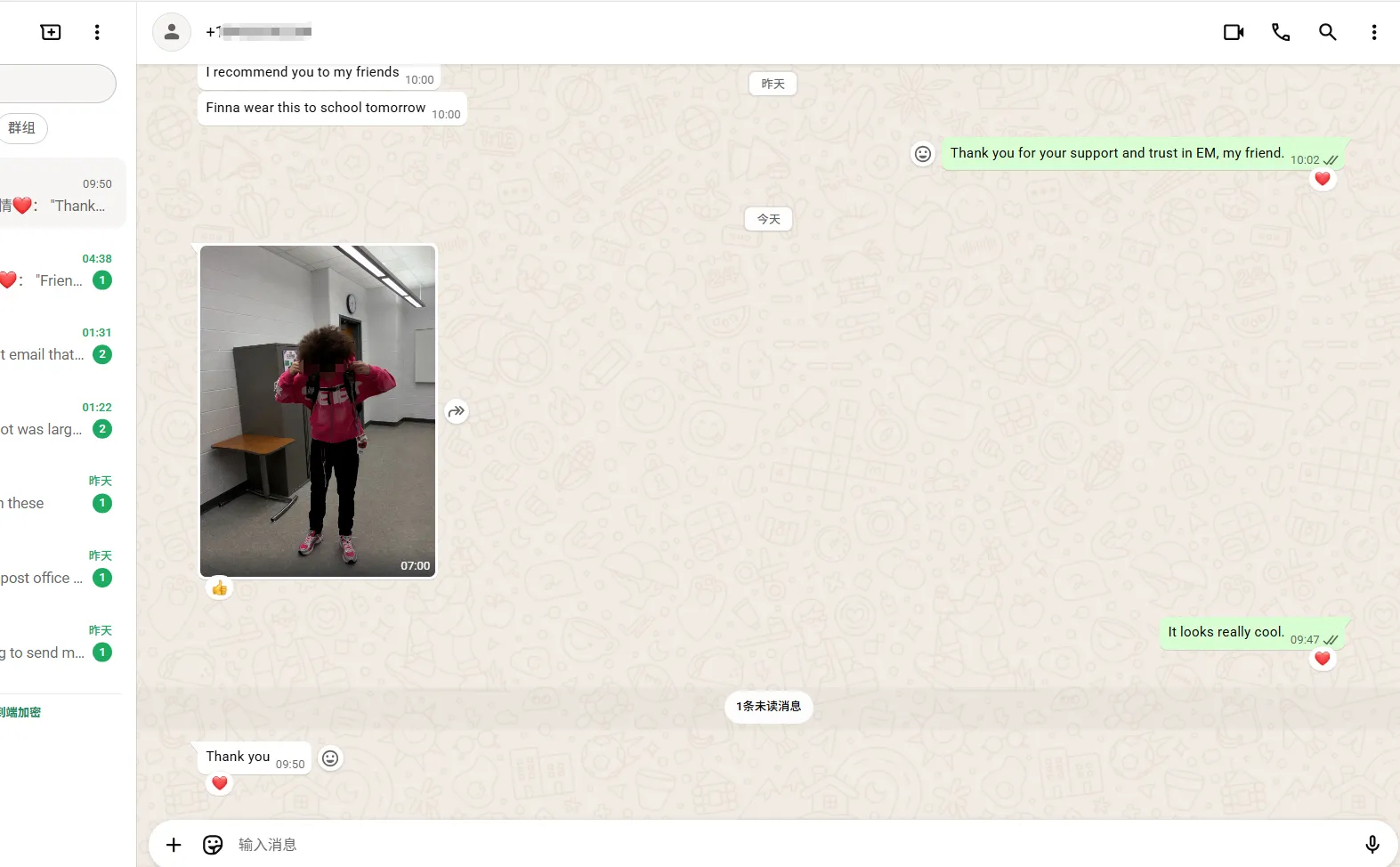
Task: Start a voice call with the contact
Action: pyautogui.click(x=1280, y=32)
